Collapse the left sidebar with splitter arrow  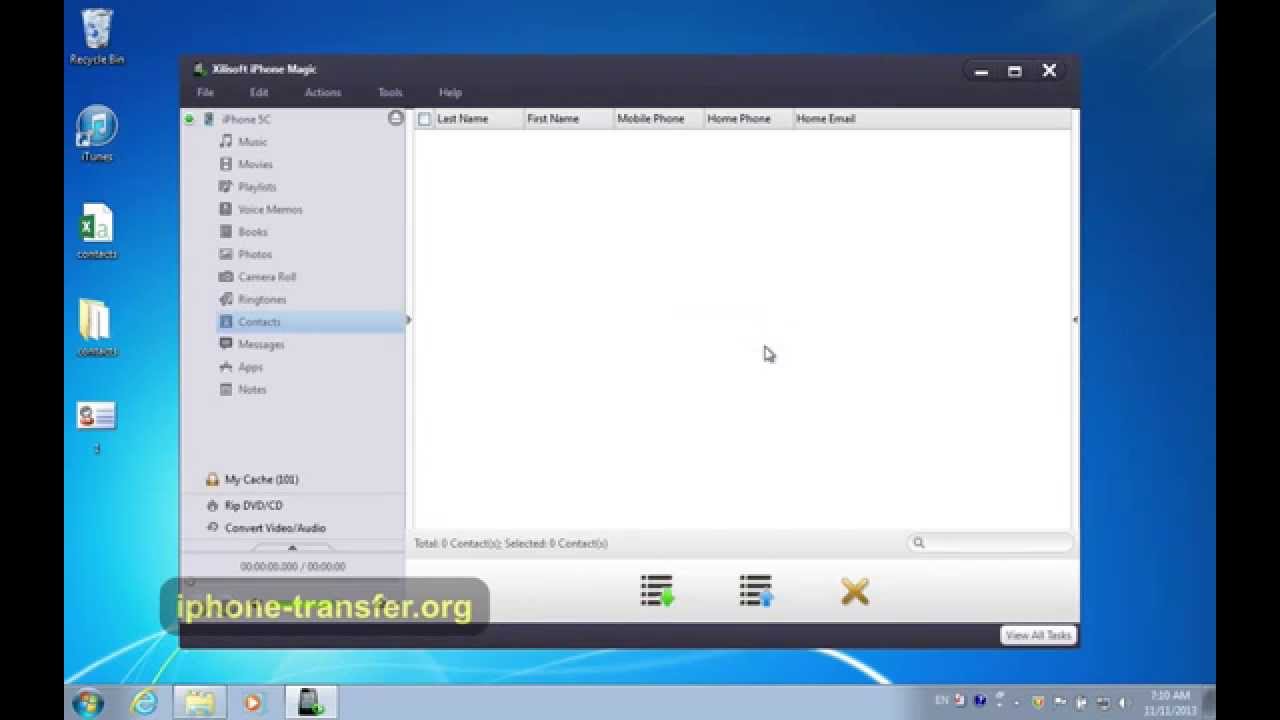(x=408, y=320)
